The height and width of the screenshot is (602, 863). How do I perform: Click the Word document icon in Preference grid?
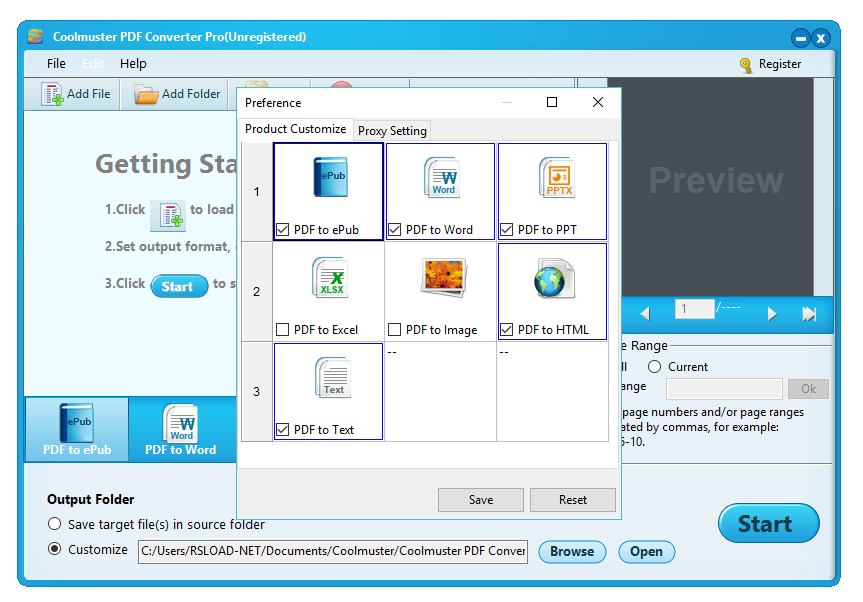click(442, 177)
